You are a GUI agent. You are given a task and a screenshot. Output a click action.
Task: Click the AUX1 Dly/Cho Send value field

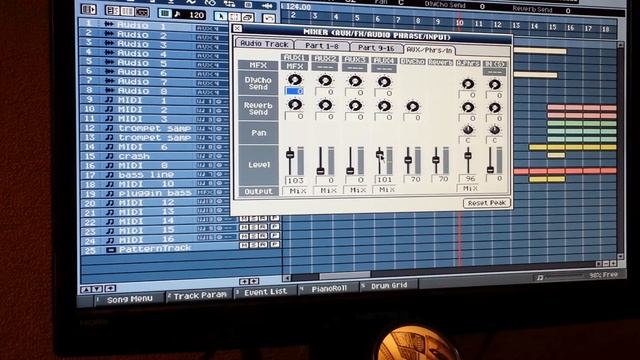[x=294, y=91]
